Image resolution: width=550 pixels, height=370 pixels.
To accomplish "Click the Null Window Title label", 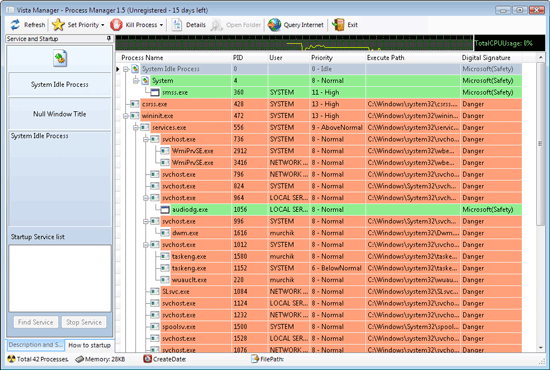I will (60, 114).
